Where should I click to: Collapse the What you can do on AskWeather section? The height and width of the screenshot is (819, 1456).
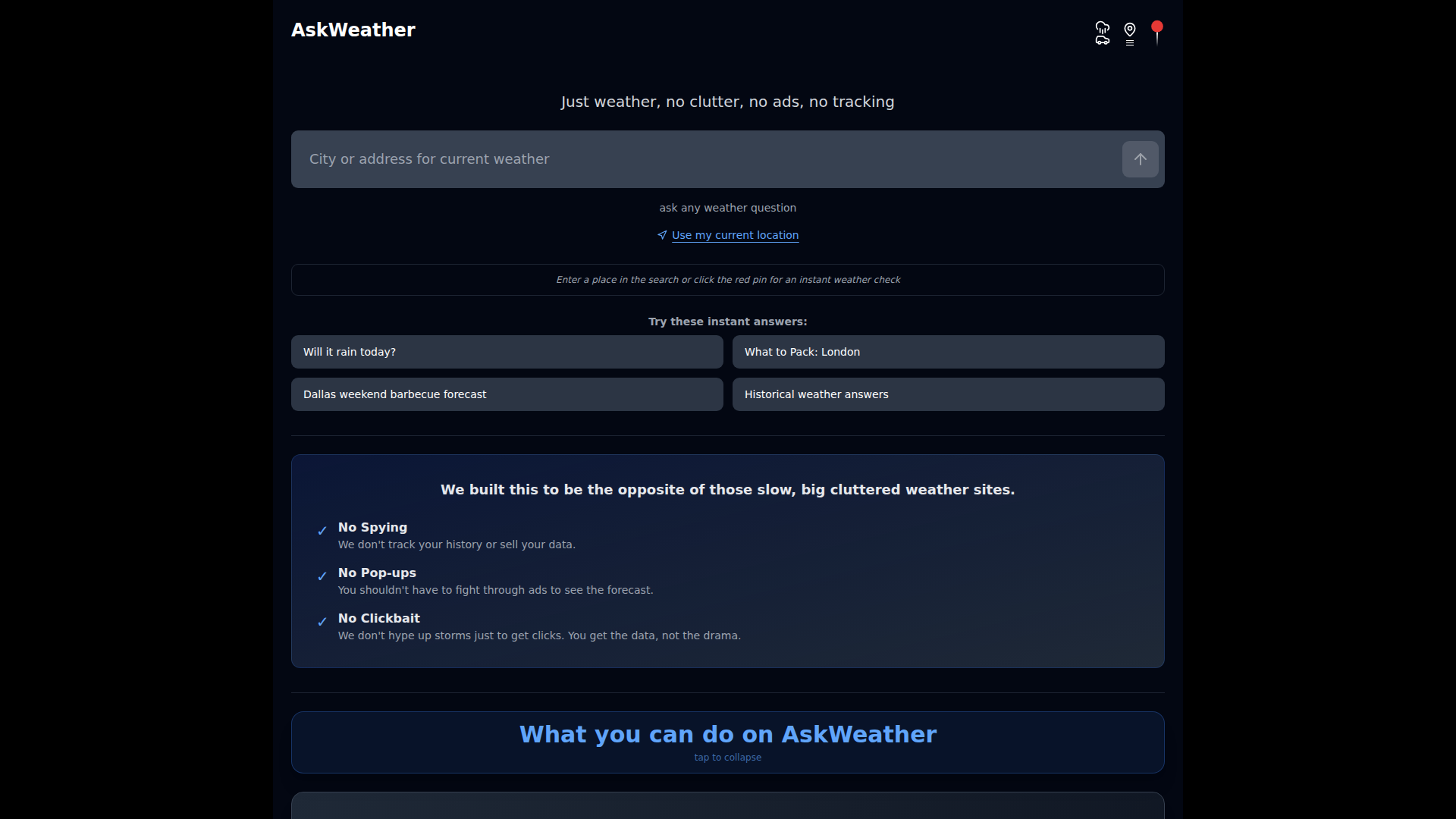pos(727,734)
